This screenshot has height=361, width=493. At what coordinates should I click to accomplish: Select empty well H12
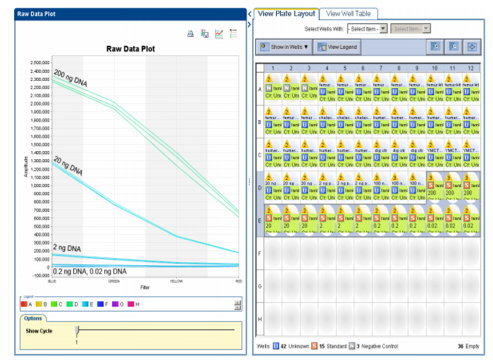(x=471, y=319)
